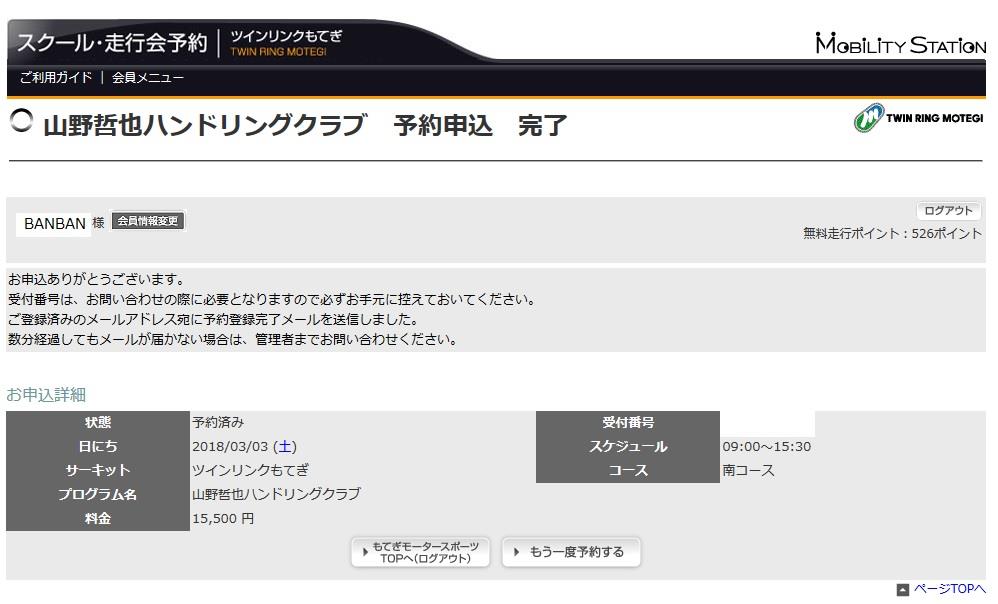998x604 pixels.
Task: Click the green Twin Ring Motegi logo
Action: (x=918, y=118)
